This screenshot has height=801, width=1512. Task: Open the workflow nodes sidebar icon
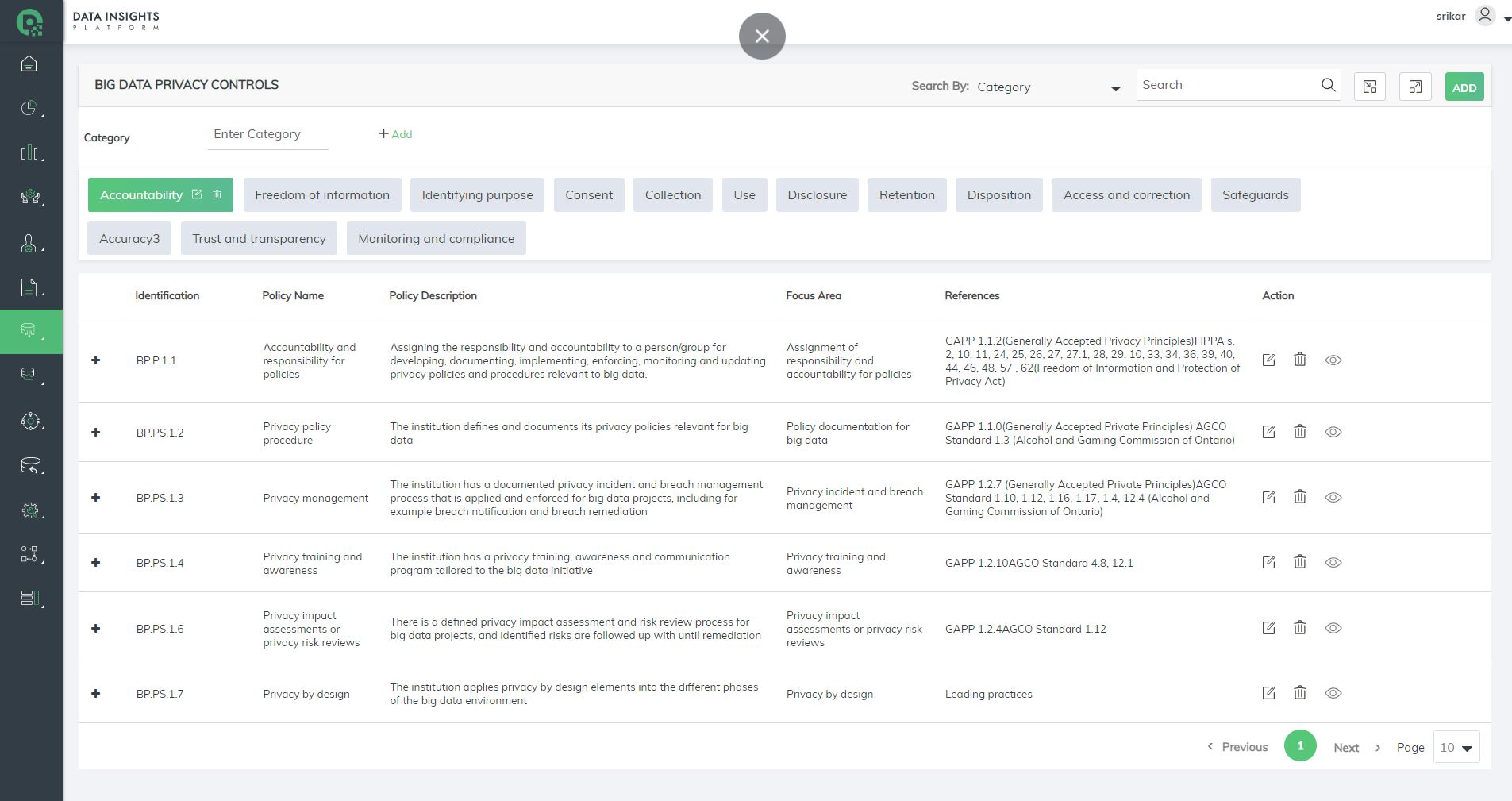(x=29, y=554)
